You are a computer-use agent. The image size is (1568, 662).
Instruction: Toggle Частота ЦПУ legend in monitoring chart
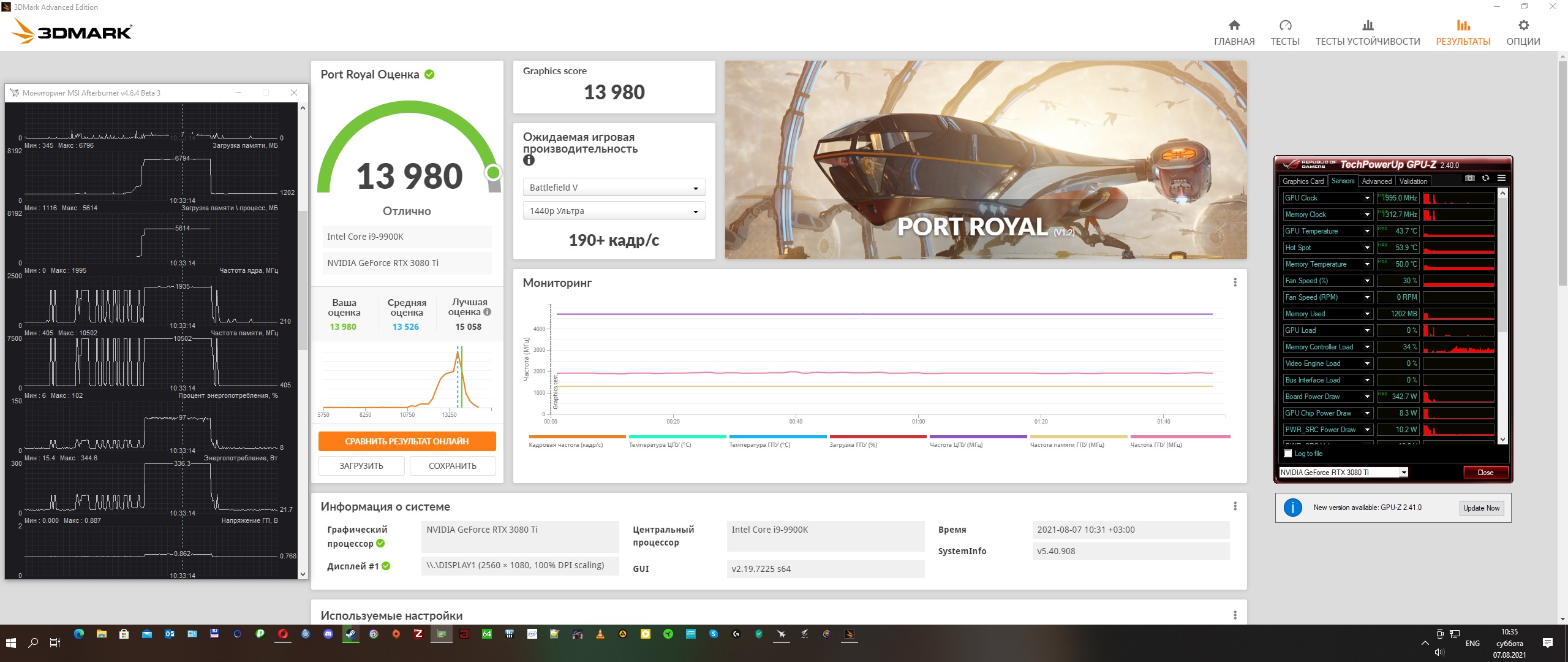coord(978,442)
